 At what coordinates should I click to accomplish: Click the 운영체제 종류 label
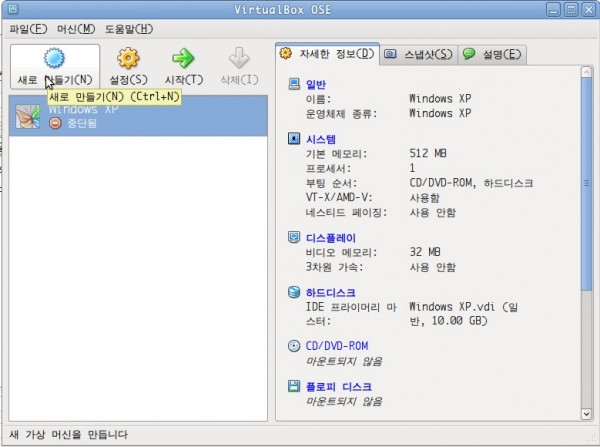[341, 114]
